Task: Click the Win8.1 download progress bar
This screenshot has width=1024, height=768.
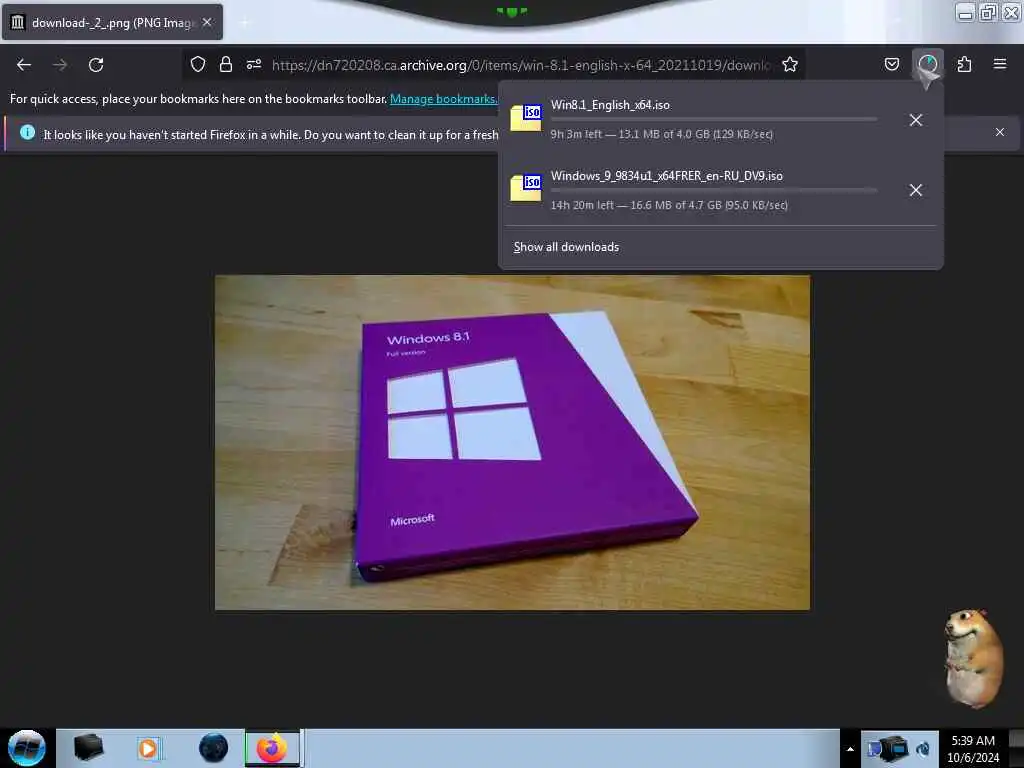Action: (714, 120)
